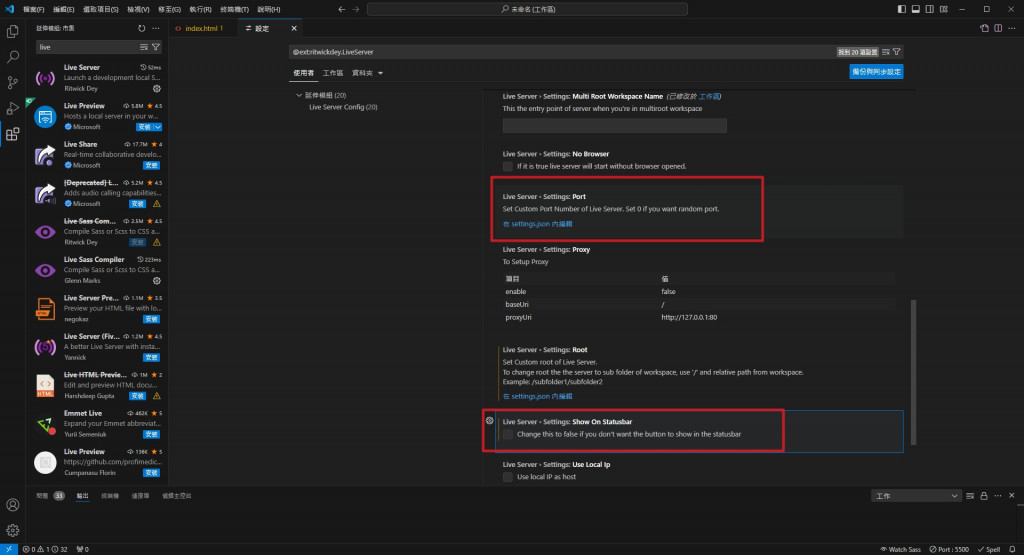This screenshot has height=555, width=1024.
Task: Open the Live Sass Compiler manage gear
Action: 157,281
